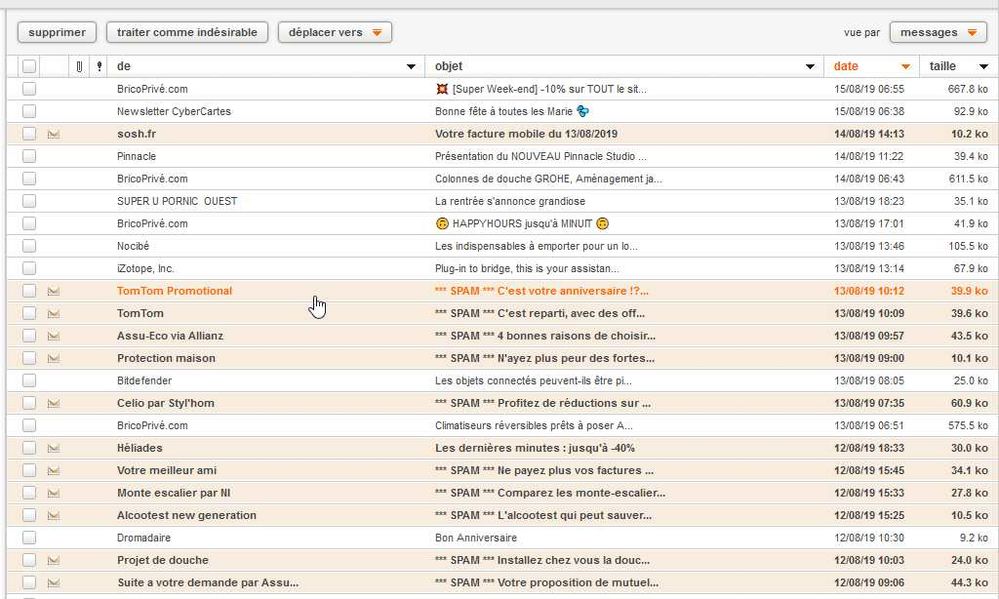Expand the 'messages' view dropdown
The height and width of the screenshot is (599, 999).
coord(938,32)
